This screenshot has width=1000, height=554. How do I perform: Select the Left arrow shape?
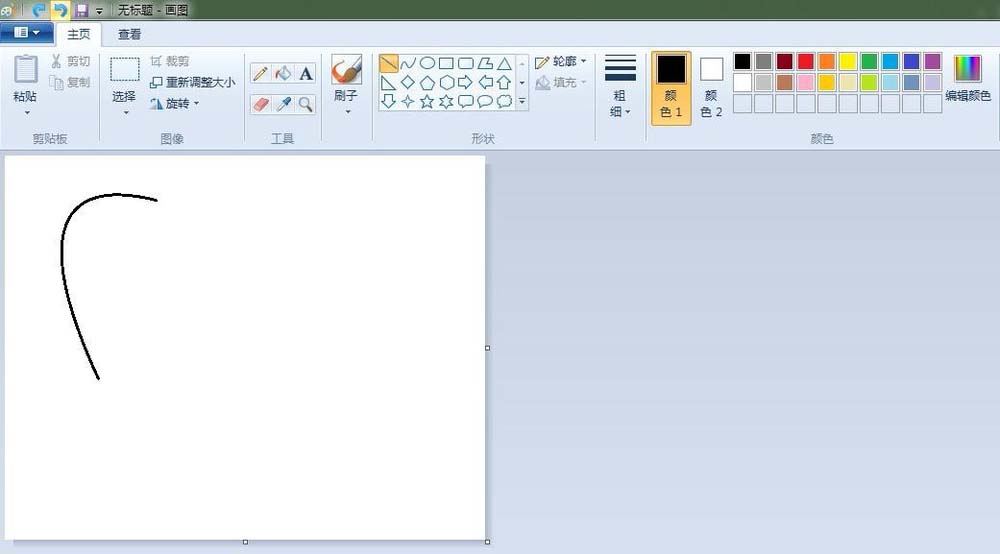click(x=485, y=82)
